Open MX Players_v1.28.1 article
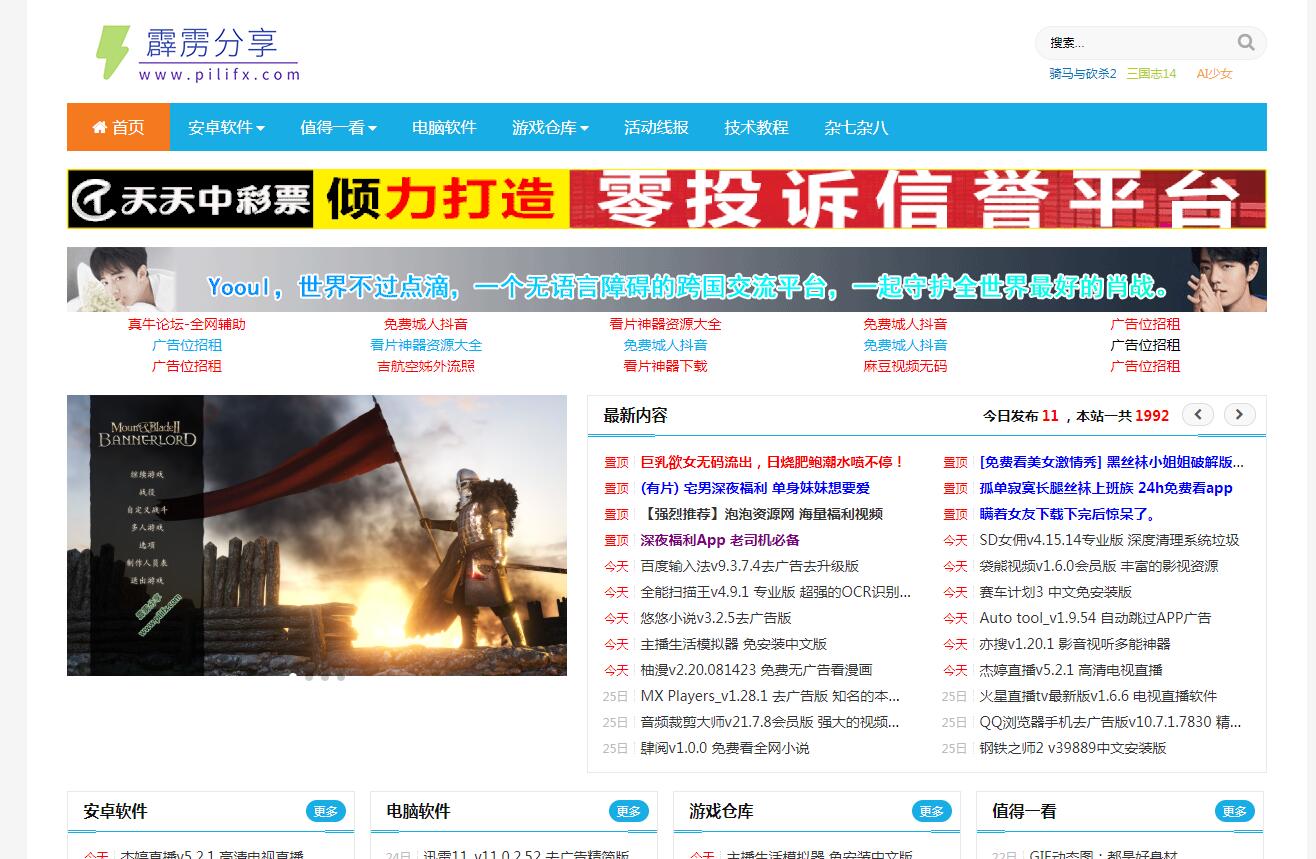This screenshot has height=859, width=1316. pyautogui.click(x=770, y=696)
